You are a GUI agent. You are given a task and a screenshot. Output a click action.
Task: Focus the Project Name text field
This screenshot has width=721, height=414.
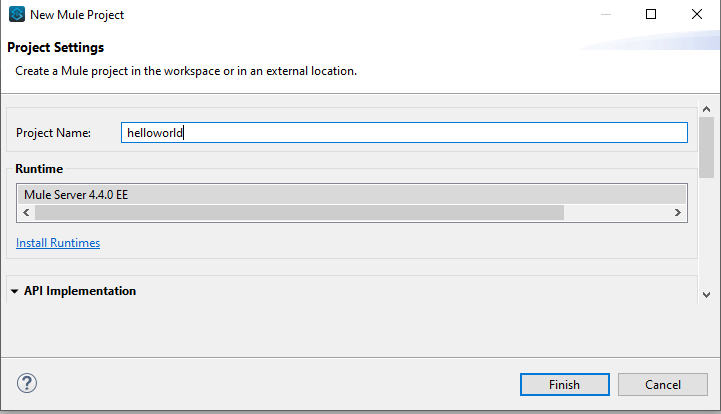404,132
